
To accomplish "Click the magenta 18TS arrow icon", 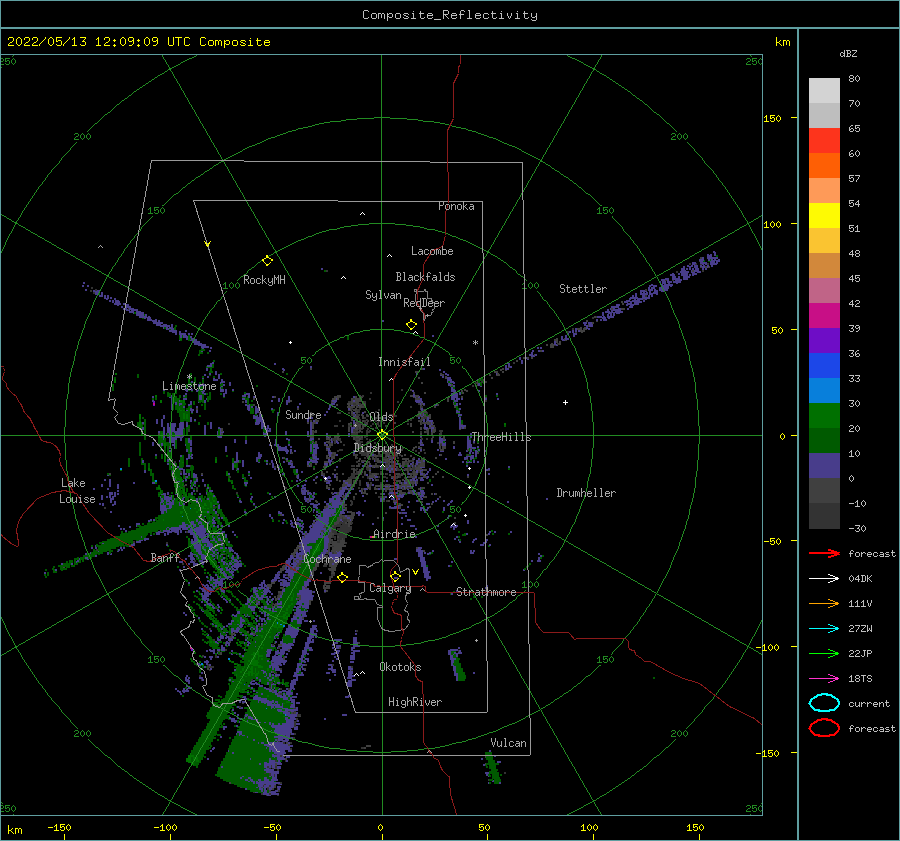I will pyautogui.click(x=824, y=679).
